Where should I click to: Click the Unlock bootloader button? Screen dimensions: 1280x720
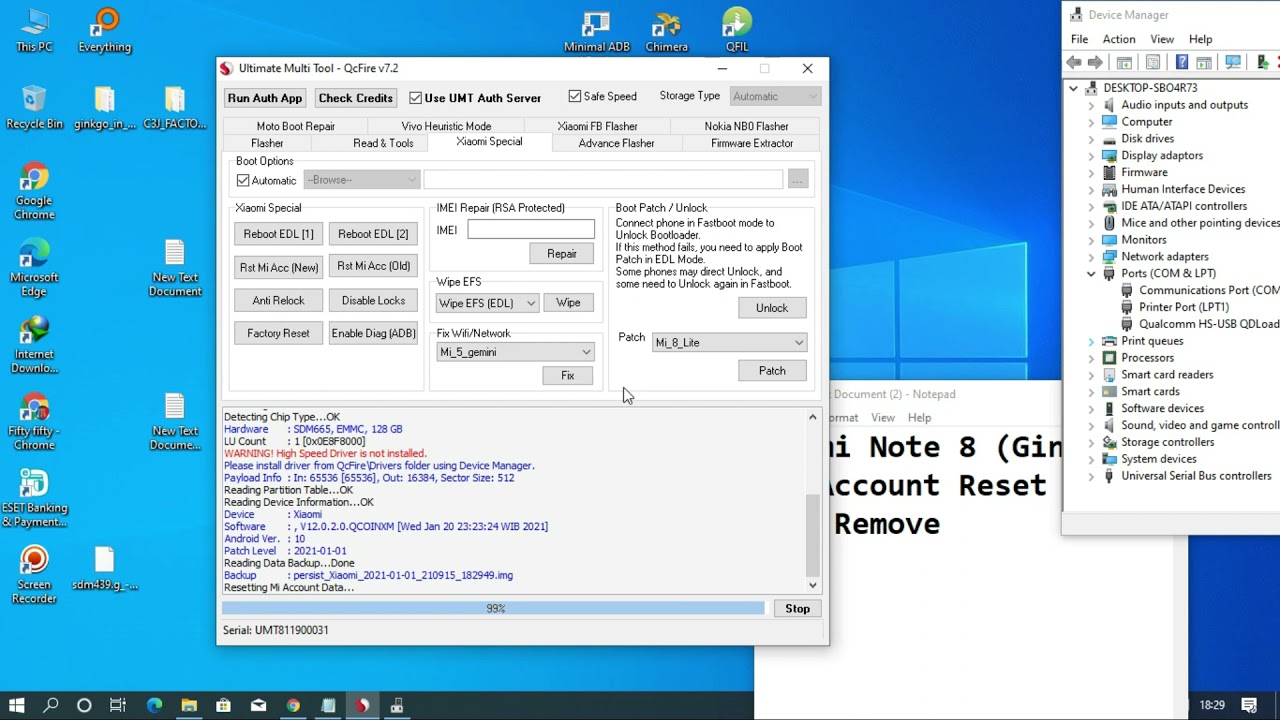[771, 308]
